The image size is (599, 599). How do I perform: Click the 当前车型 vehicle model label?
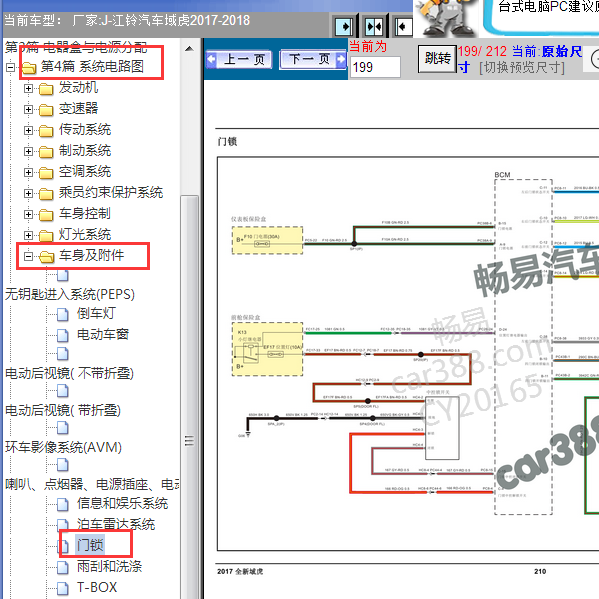(x=32, y=20)
